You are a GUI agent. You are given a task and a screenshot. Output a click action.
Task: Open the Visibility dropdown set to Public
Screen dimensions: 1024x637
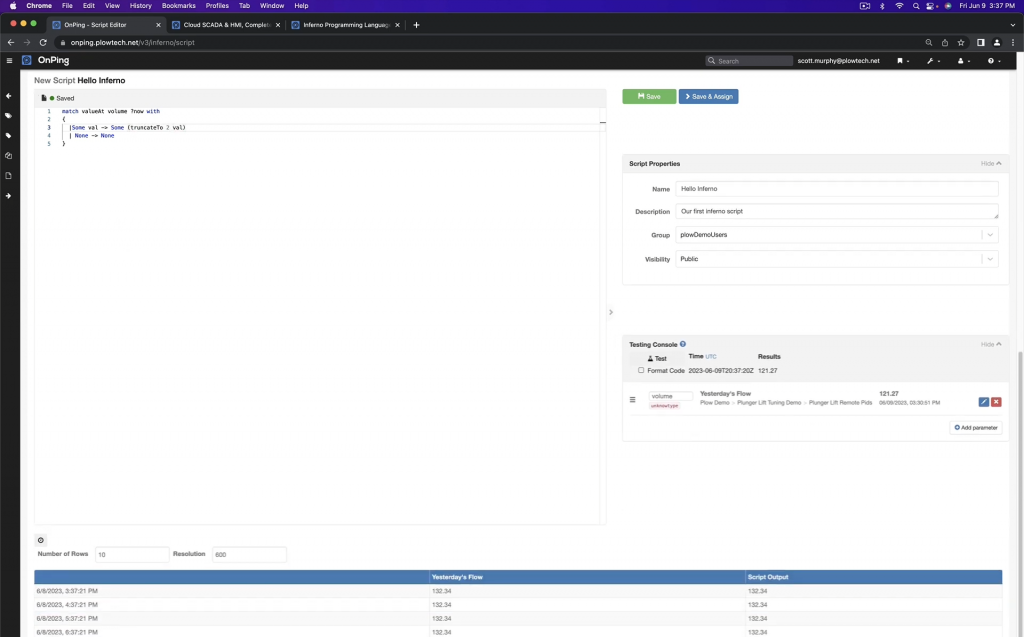click(837, 259)
